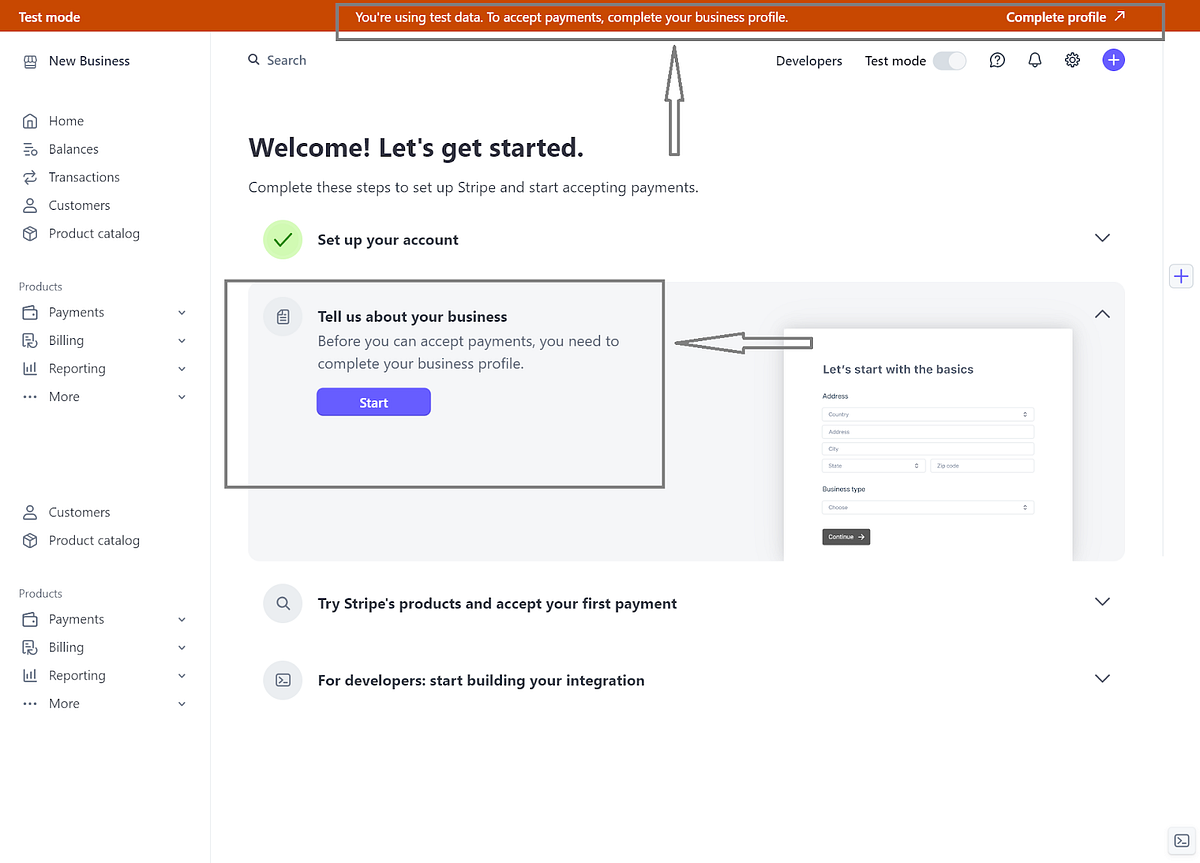
Task: Click green checkmark for Set up your account
Action: (283, 240)
